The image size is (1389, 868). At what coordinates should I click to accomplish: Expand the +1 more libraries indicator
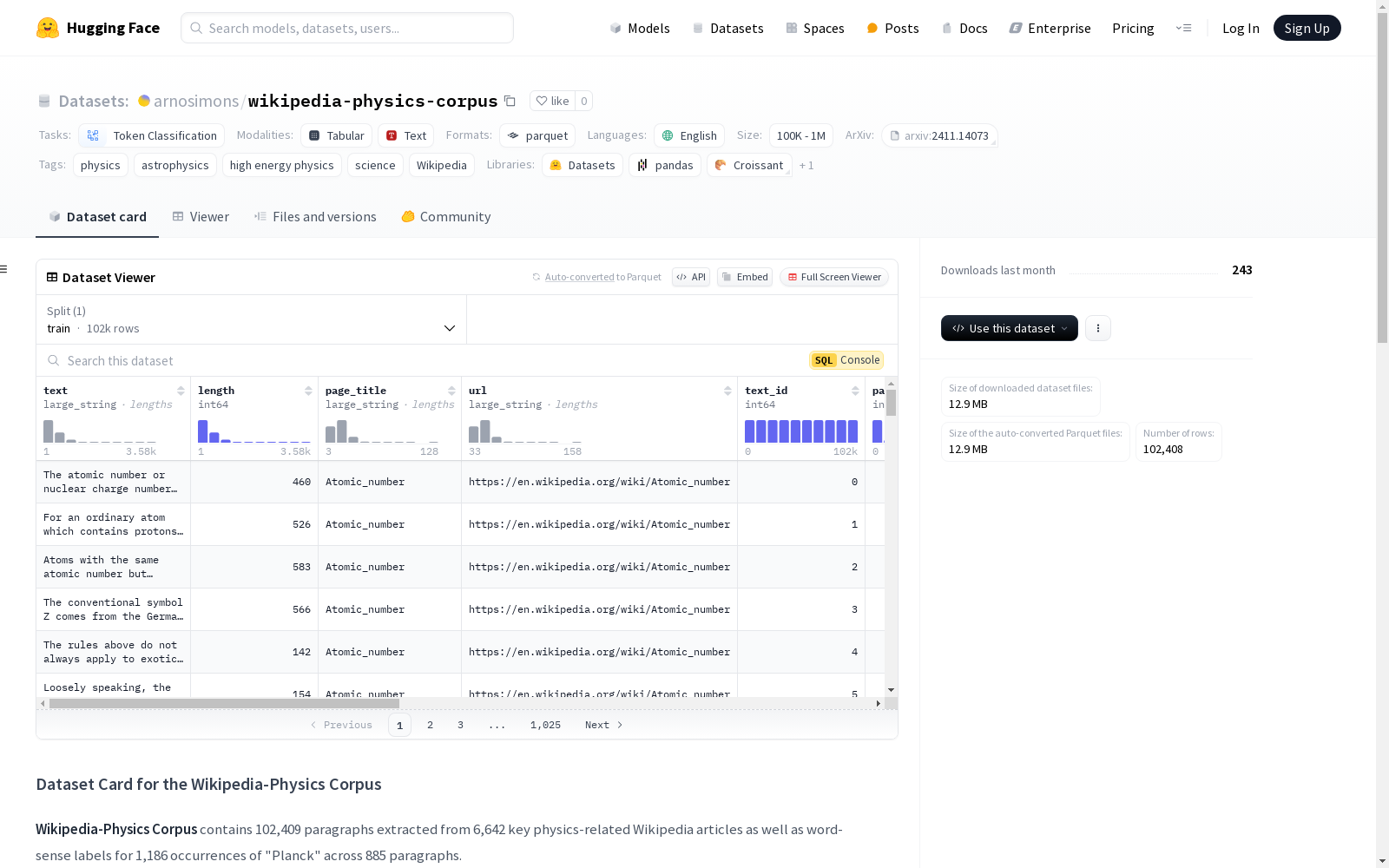[806, 165]
